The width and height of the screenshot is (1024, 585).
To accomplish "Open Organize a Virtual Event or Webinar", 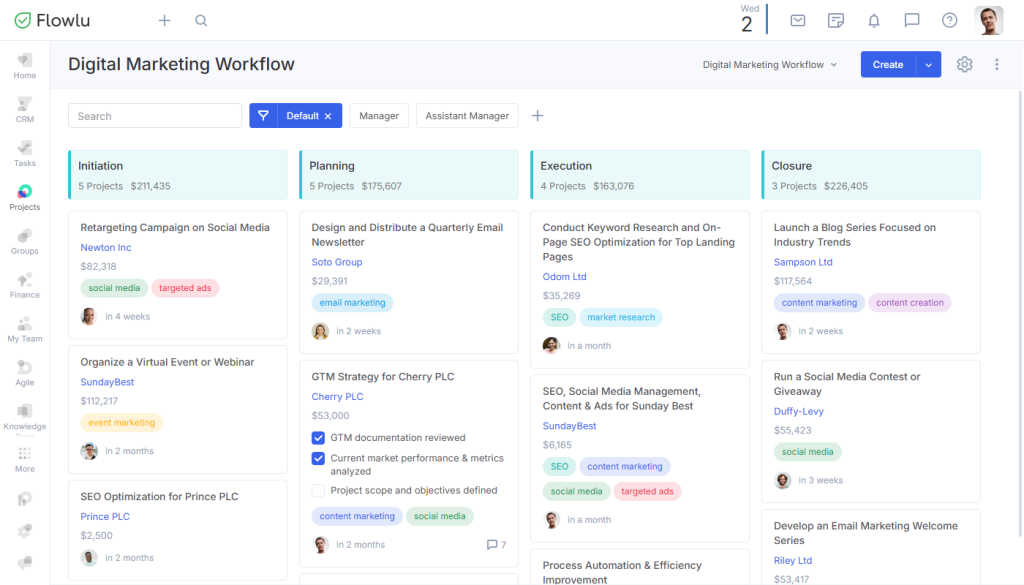I will click(x=167, y=362).
